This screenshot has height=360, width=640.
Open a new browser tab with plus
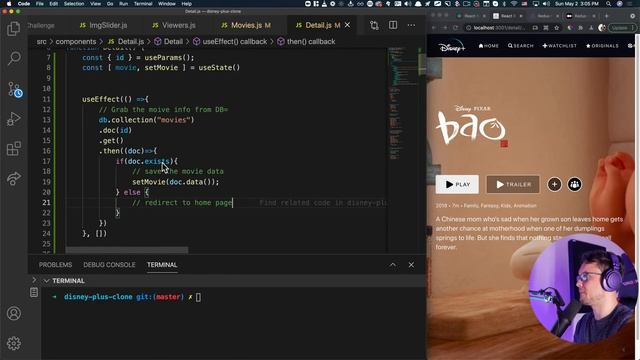[607, 16]
